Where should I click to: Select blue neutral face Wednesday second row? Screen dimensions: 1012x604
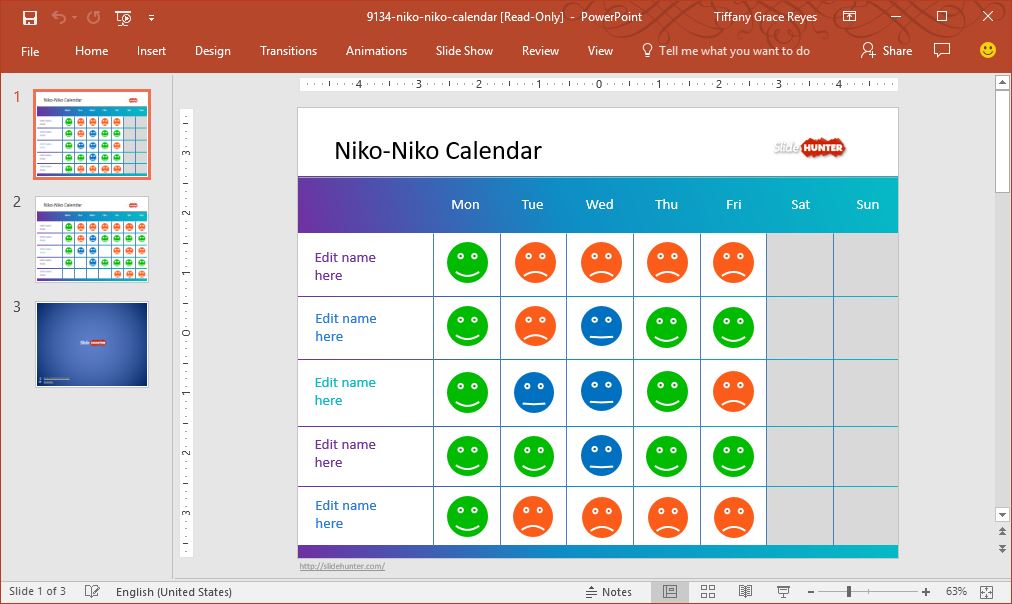(602, 326)
